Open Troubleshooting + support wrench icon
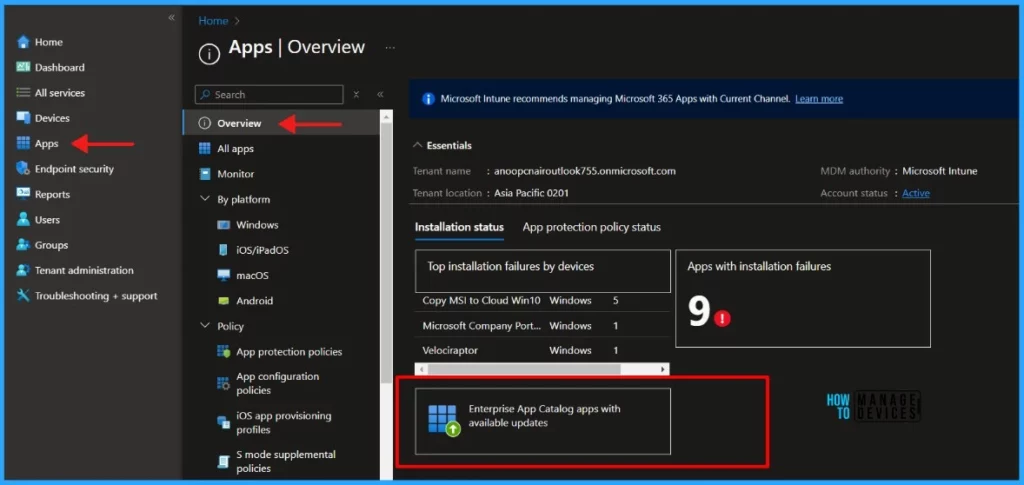 point(23,296)
